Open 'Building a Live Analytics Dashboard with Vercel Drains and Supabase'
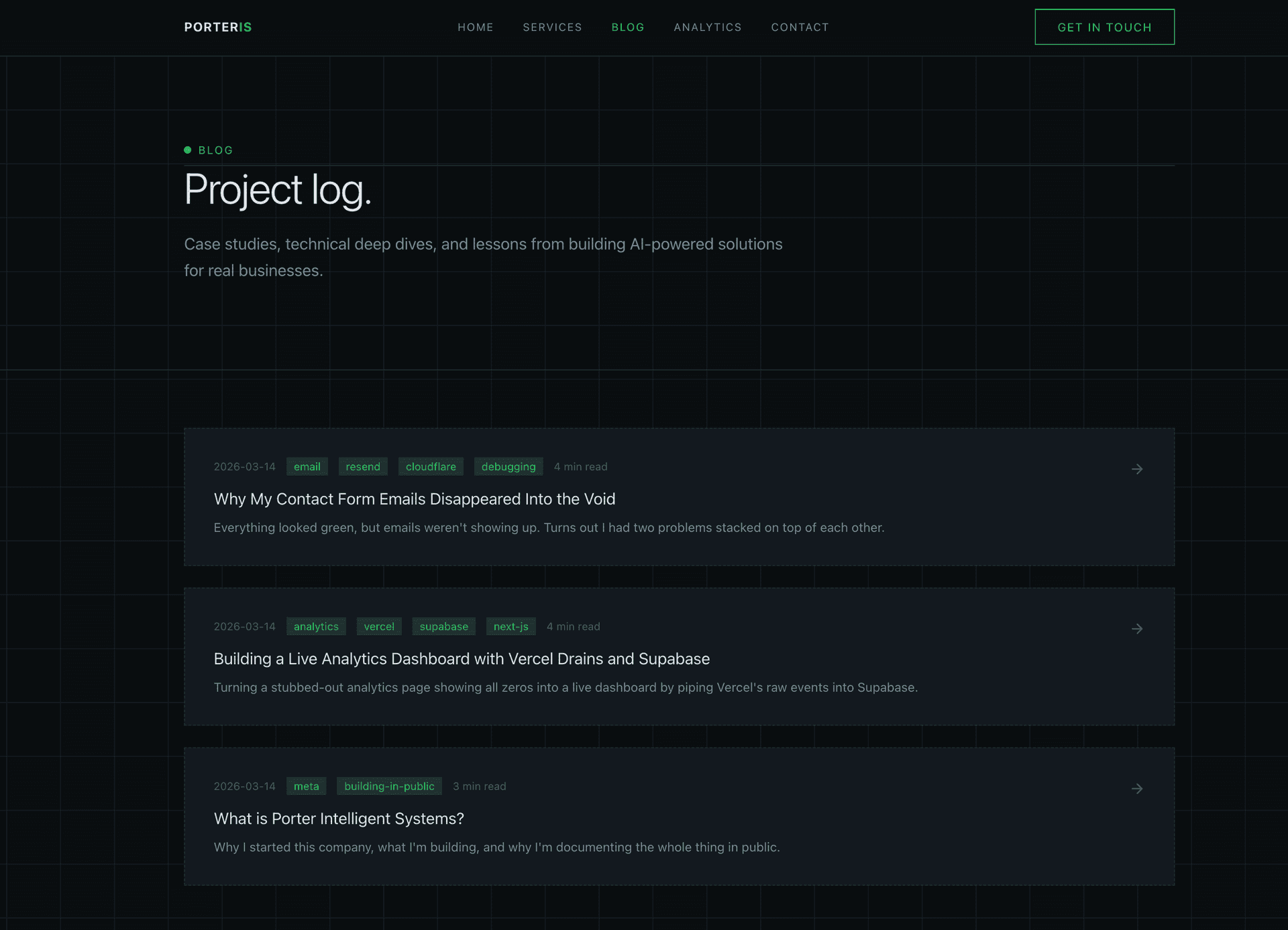 (x=462, y=658)
